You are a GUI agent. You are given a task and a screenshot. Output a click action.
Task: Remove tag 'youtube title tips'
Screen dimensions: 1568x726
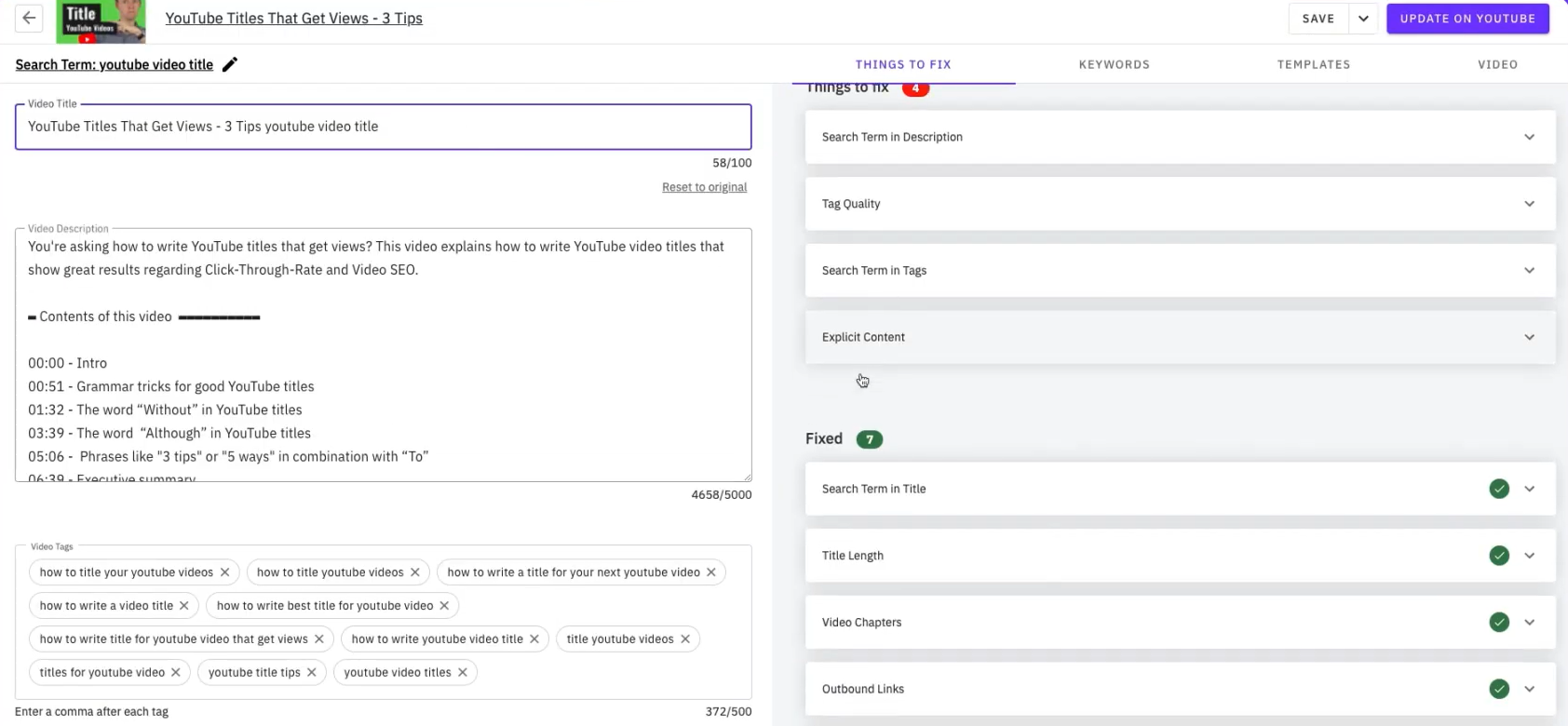(312, 673)
